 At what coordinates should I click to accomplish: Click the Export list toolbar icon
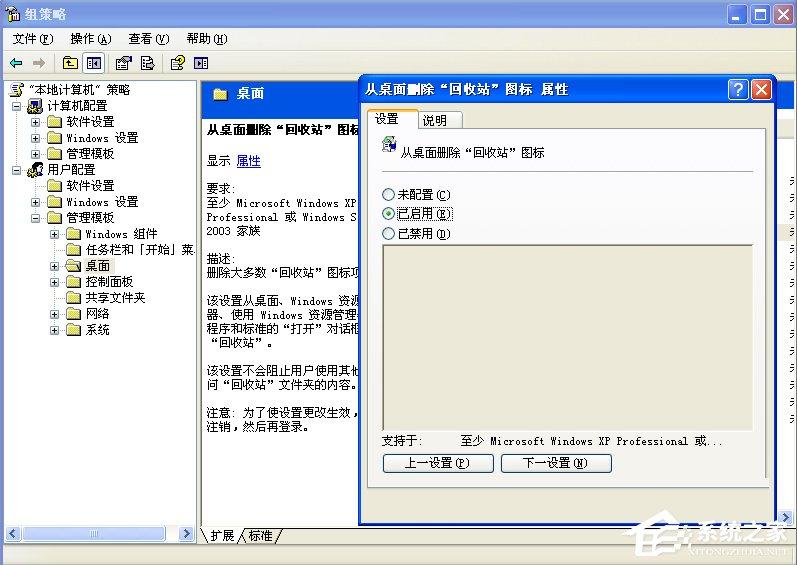coord(147,63)
